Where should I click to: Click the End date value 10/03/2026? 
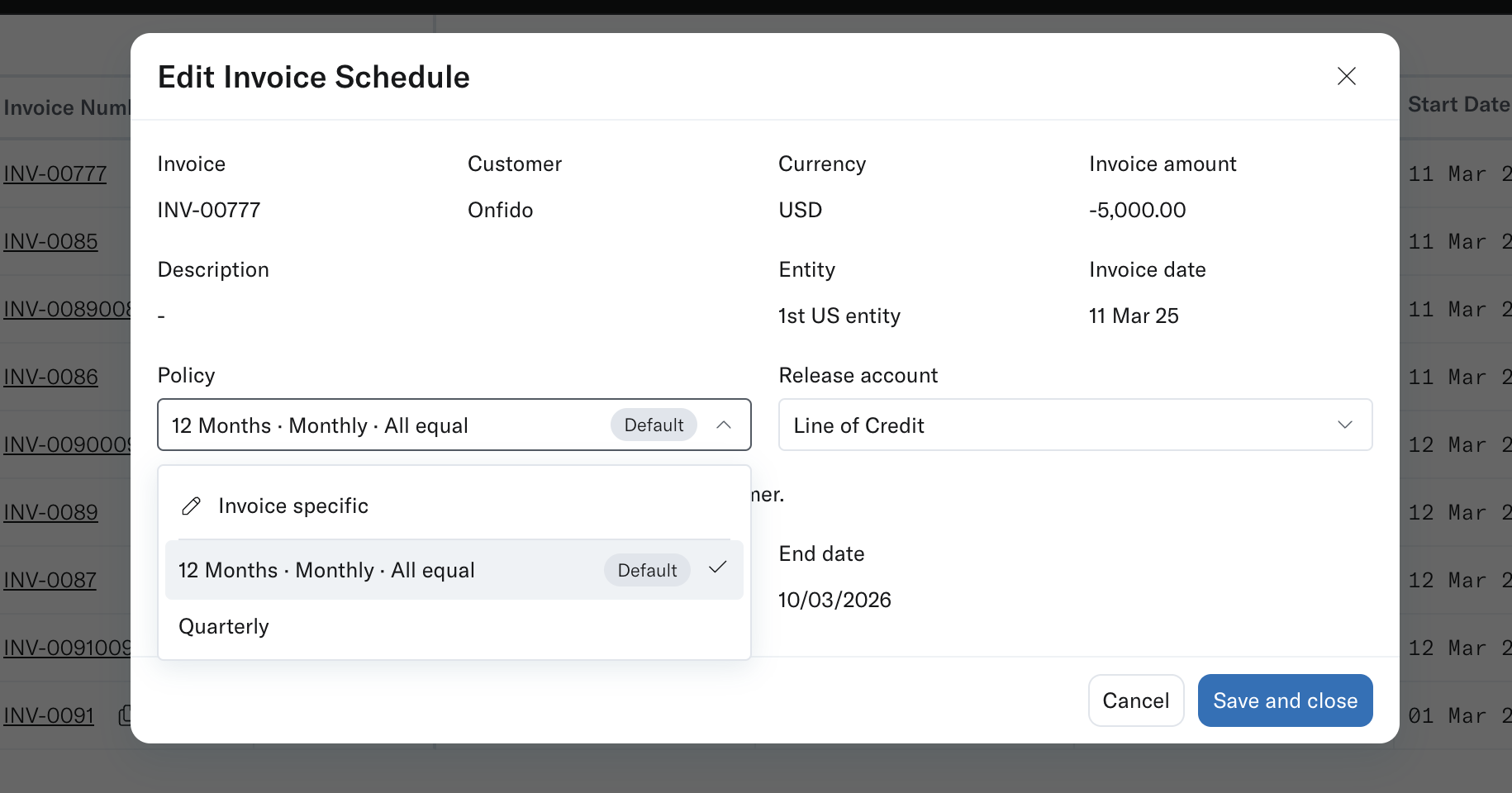coord(834,600)
